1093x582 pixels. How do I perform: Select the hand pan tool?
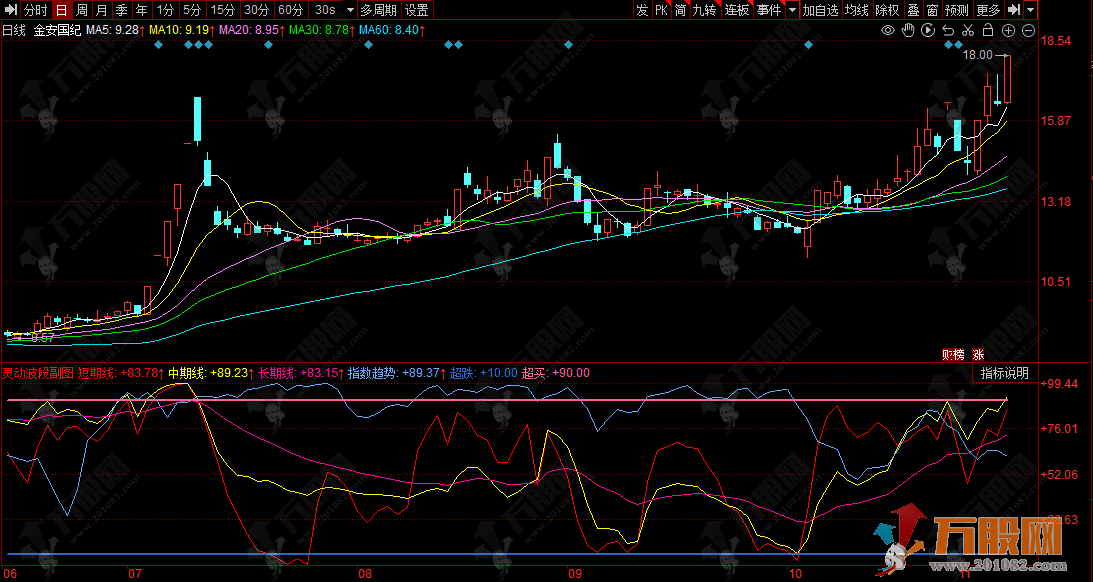click(x=908, y=31)
